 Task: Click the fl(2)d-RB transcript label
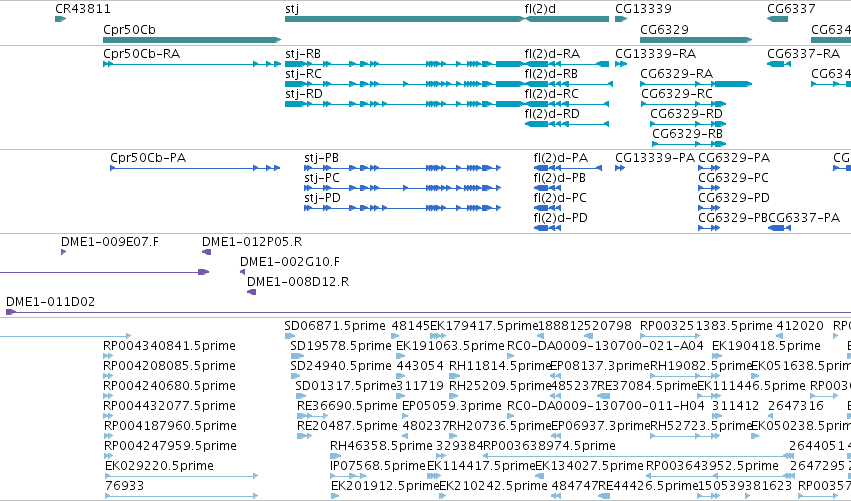click(x=551, y=74)
